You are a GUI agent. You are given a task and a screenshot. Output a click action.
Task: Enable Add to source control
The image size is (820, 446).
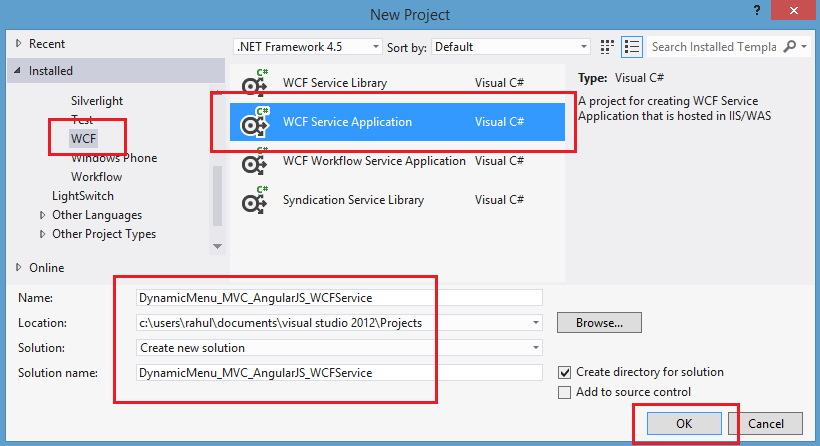(566, 392)
